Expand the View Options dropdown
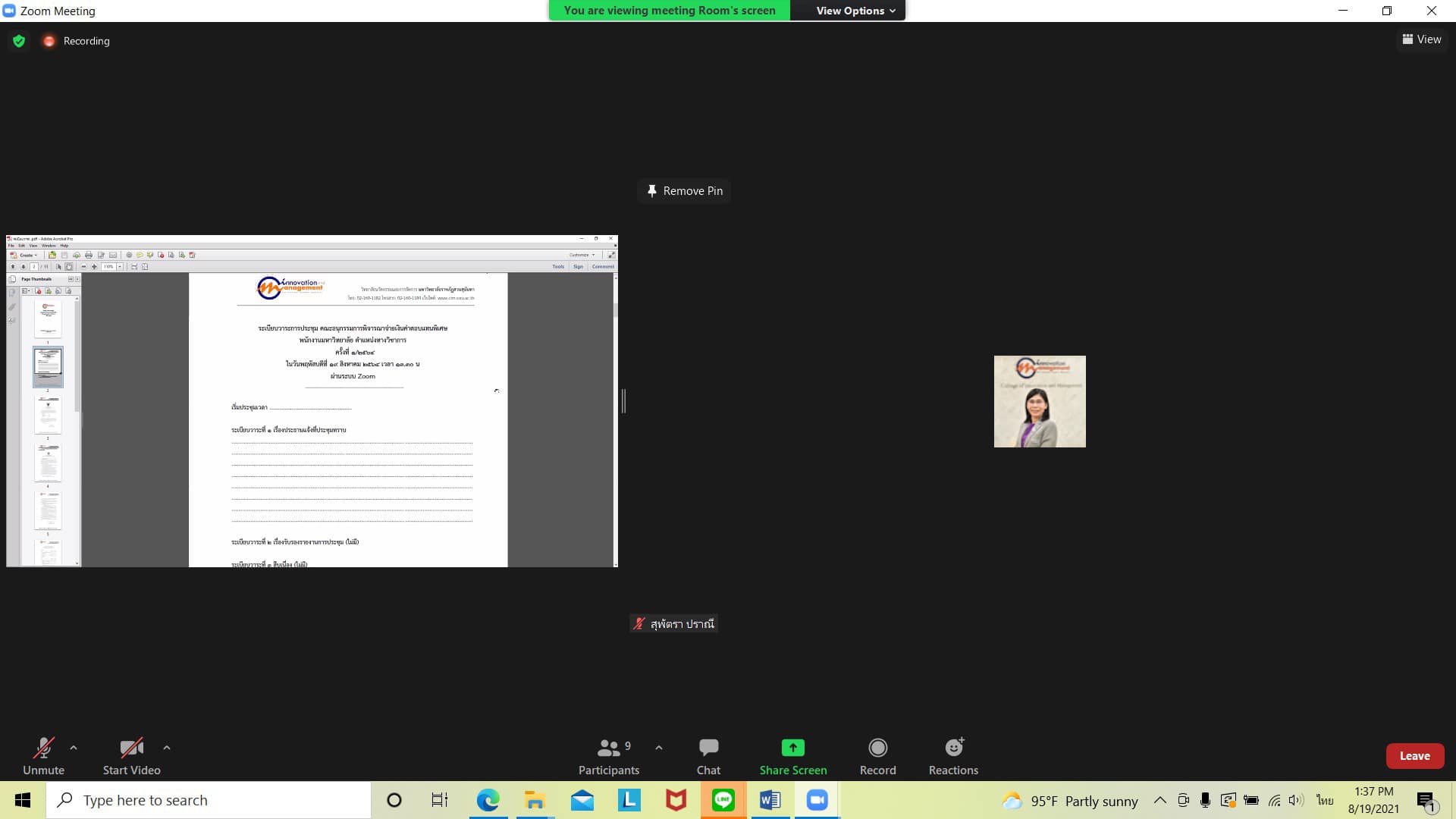 [855, 11]
